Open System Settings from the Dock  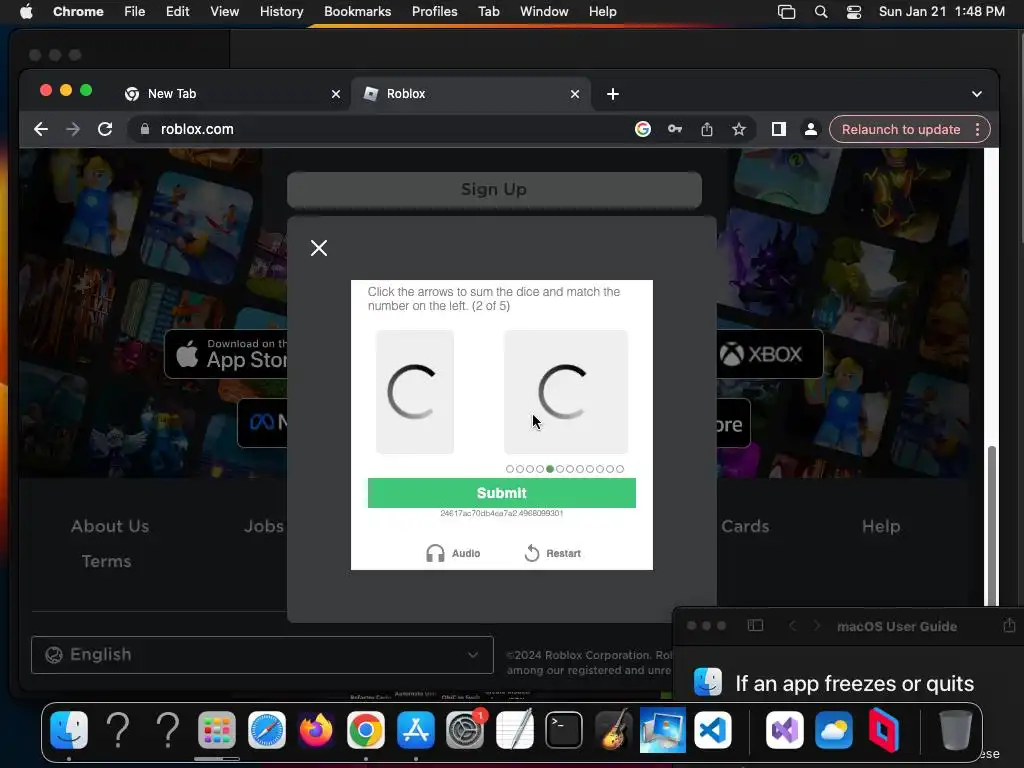pos(465,730)
